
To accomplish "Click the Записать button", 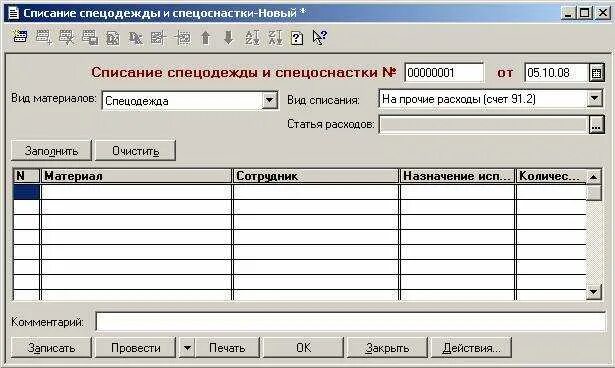I will click(x=51, y=348).
